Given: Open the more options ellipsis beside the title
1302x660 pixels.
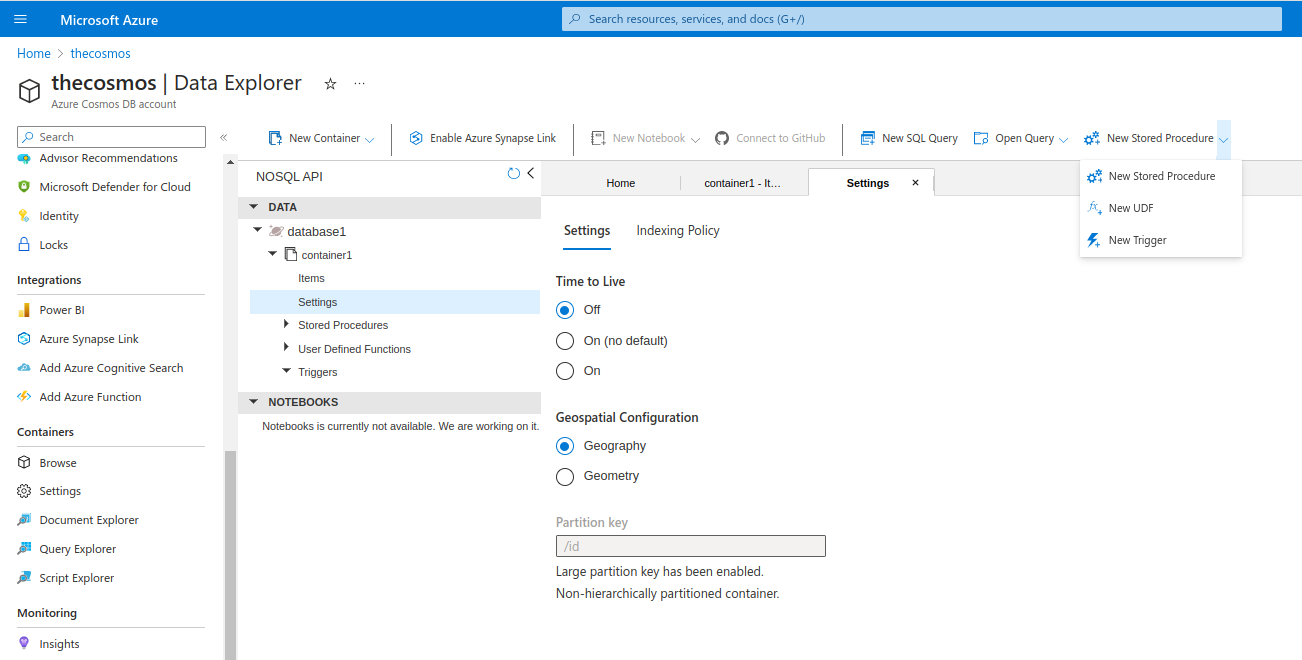Looking at the screenshot, I should coord(360,84).
